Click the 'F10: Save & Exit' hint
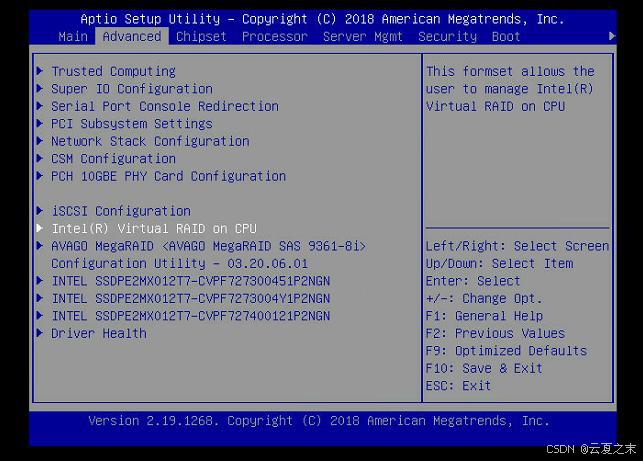 point(484,368)
